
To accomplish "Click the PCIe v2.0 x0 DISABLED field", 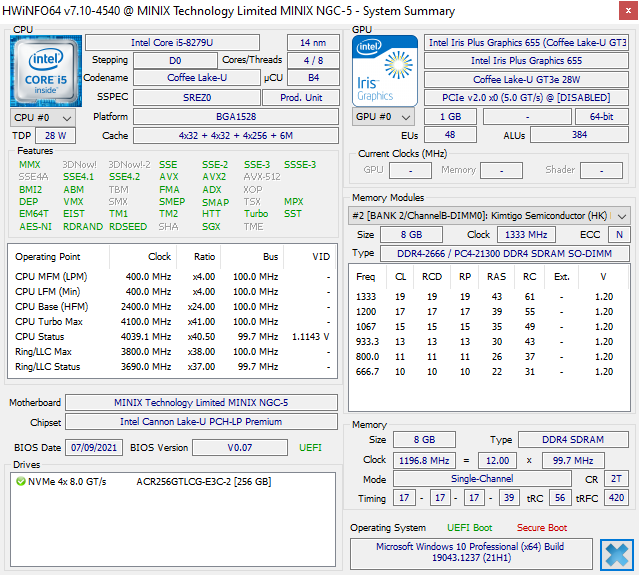I will (526, 97).
